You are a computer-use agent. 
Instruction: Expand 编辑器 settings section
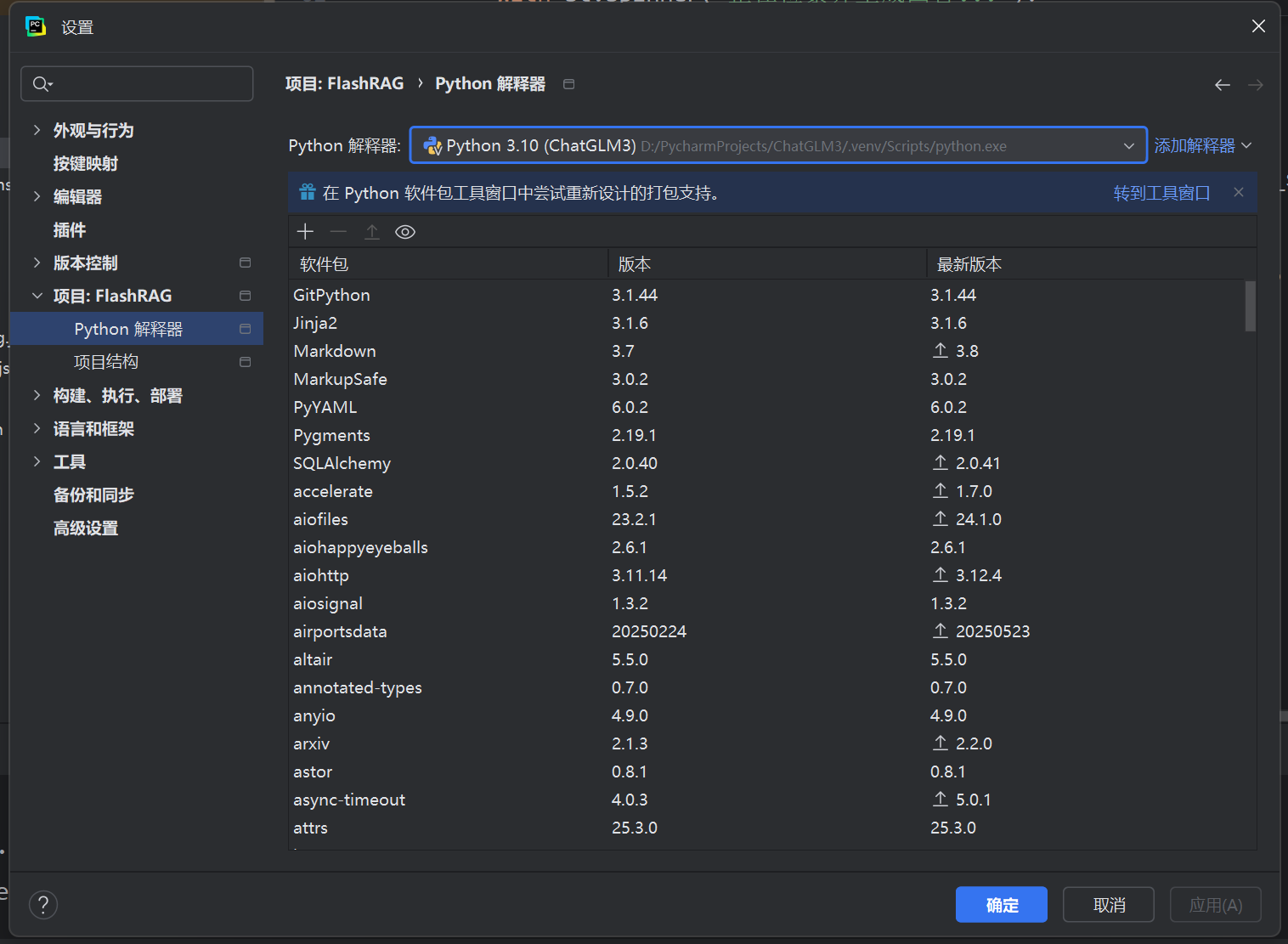click(37, 196)
